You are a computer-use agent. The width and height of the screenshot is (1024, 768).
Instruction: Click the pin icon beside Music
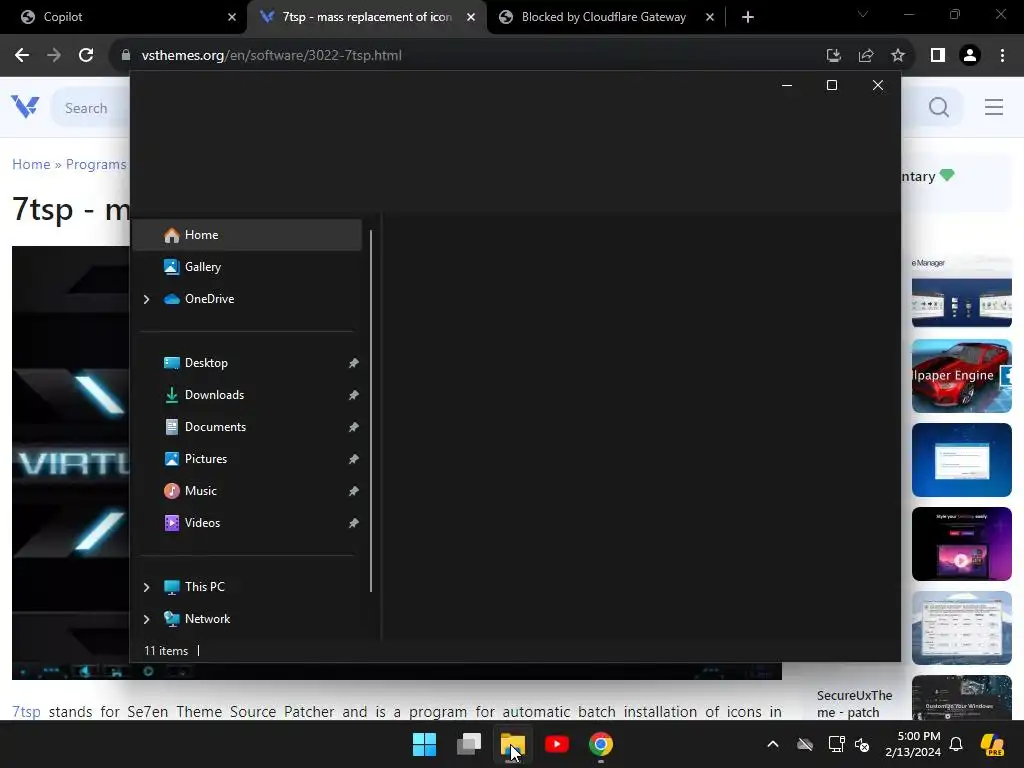pos(353,491)
